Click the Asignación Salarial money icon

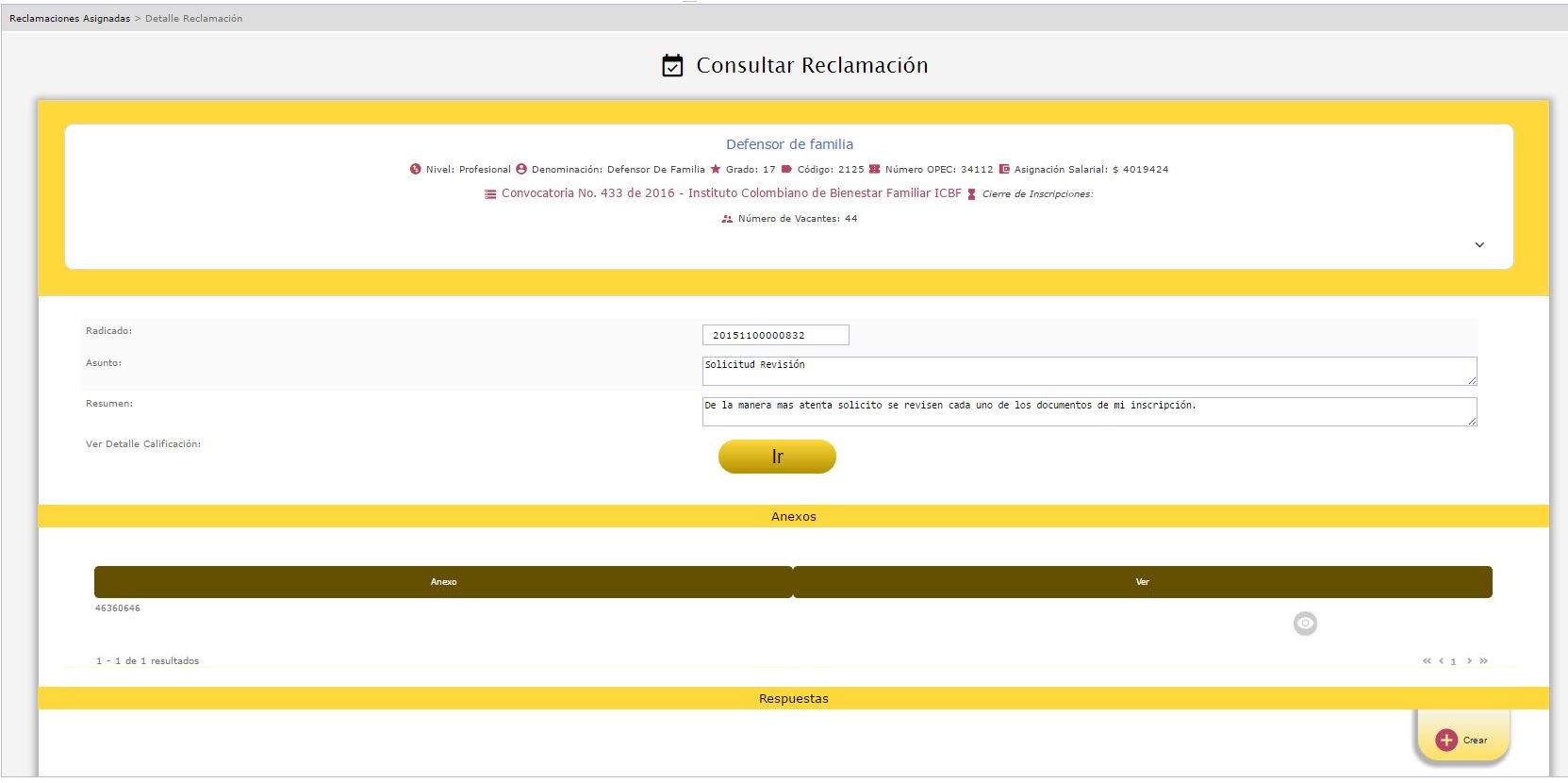[x=1004, y=170]
